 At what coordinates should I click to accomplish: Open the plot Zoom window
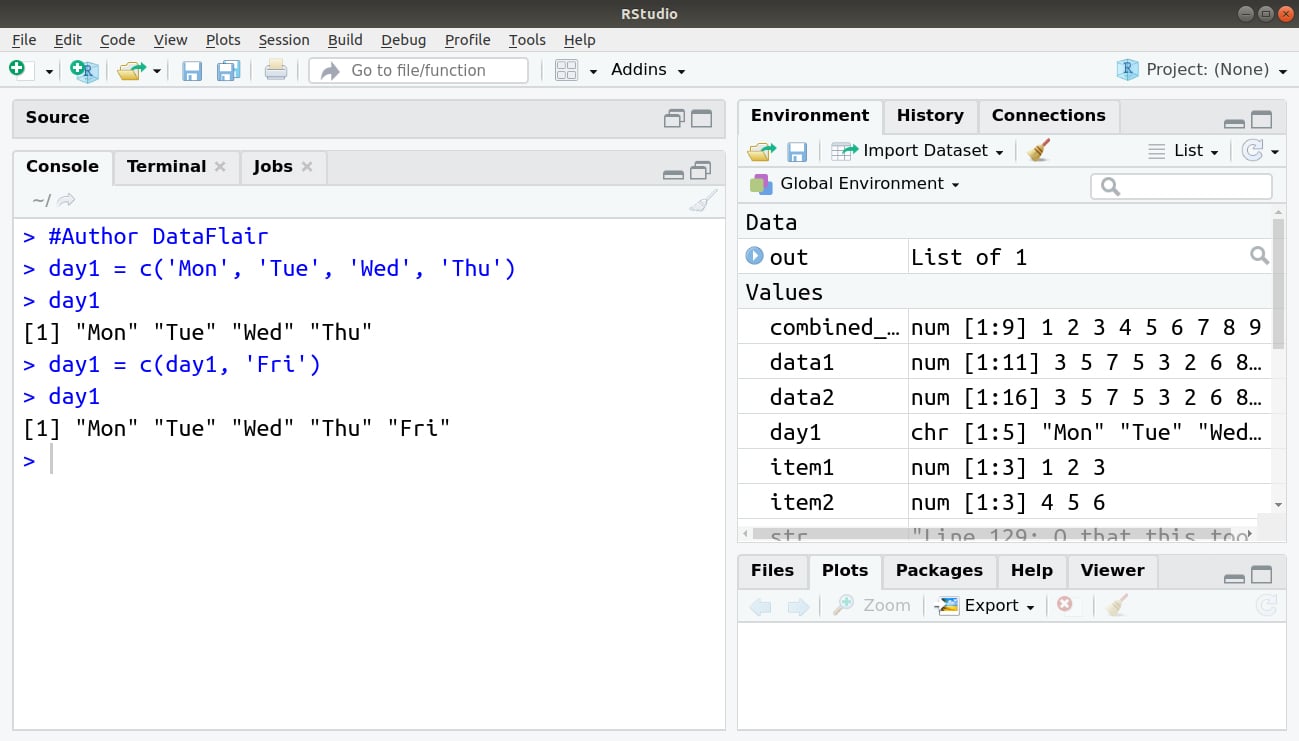pos(872,606)
